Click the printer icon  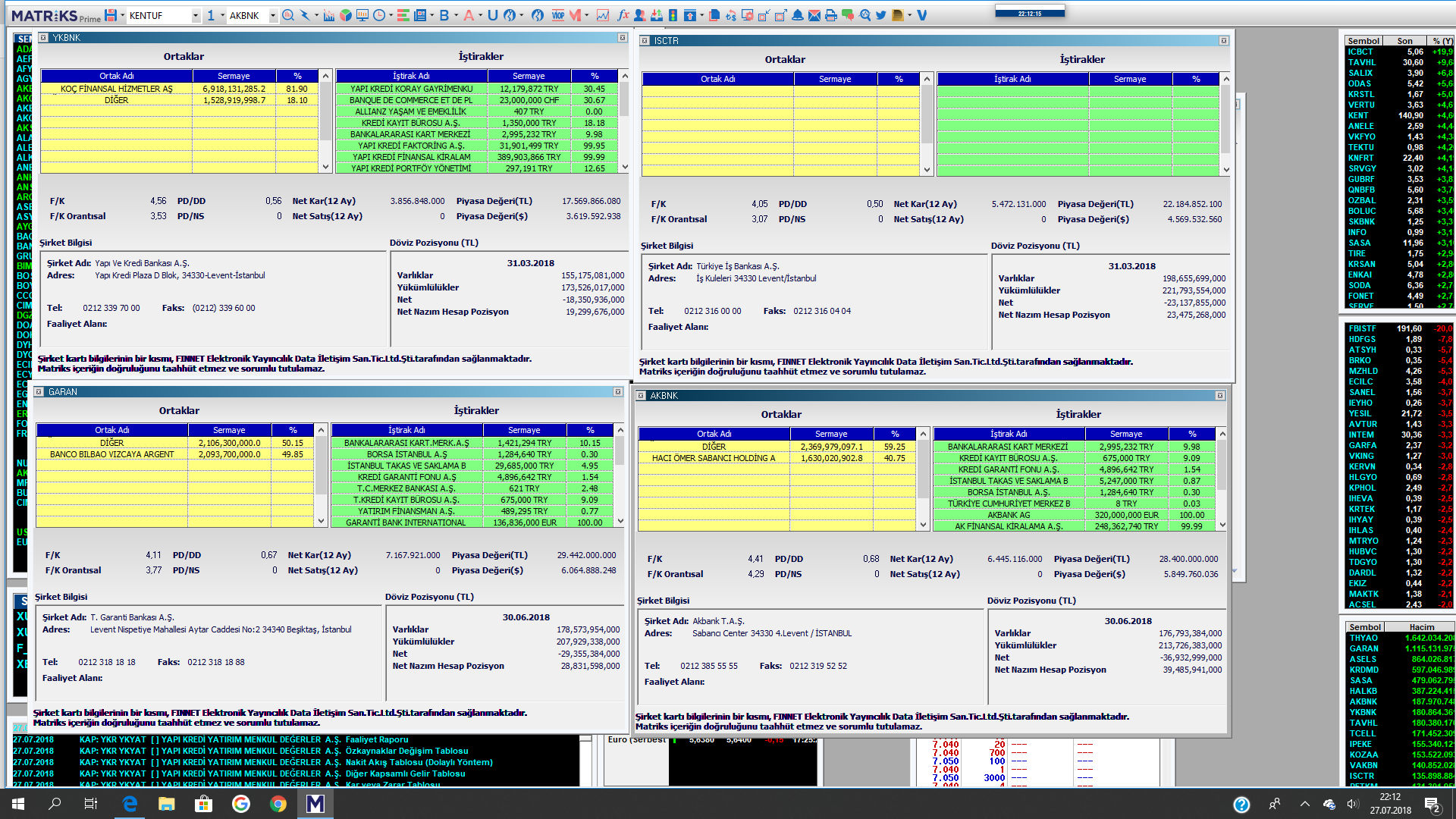[x=830, y=15]
